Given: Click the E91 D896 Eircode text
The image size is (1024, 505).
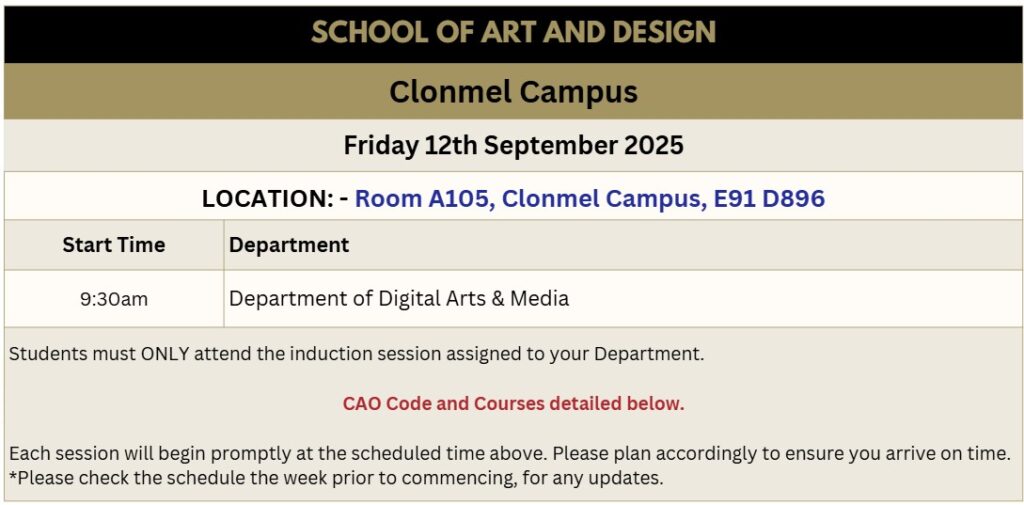Looking at the screenshot, I should coord(768,199).
